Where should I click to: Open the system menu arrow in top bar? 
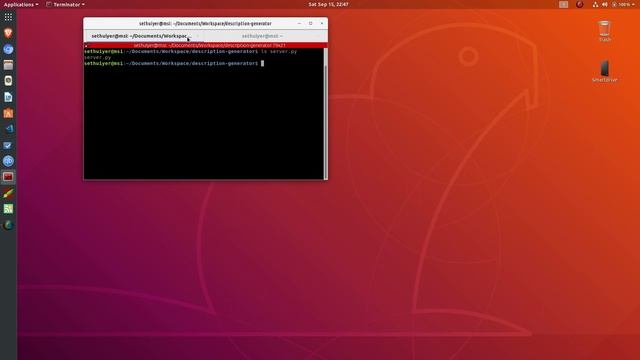[633, 4]
